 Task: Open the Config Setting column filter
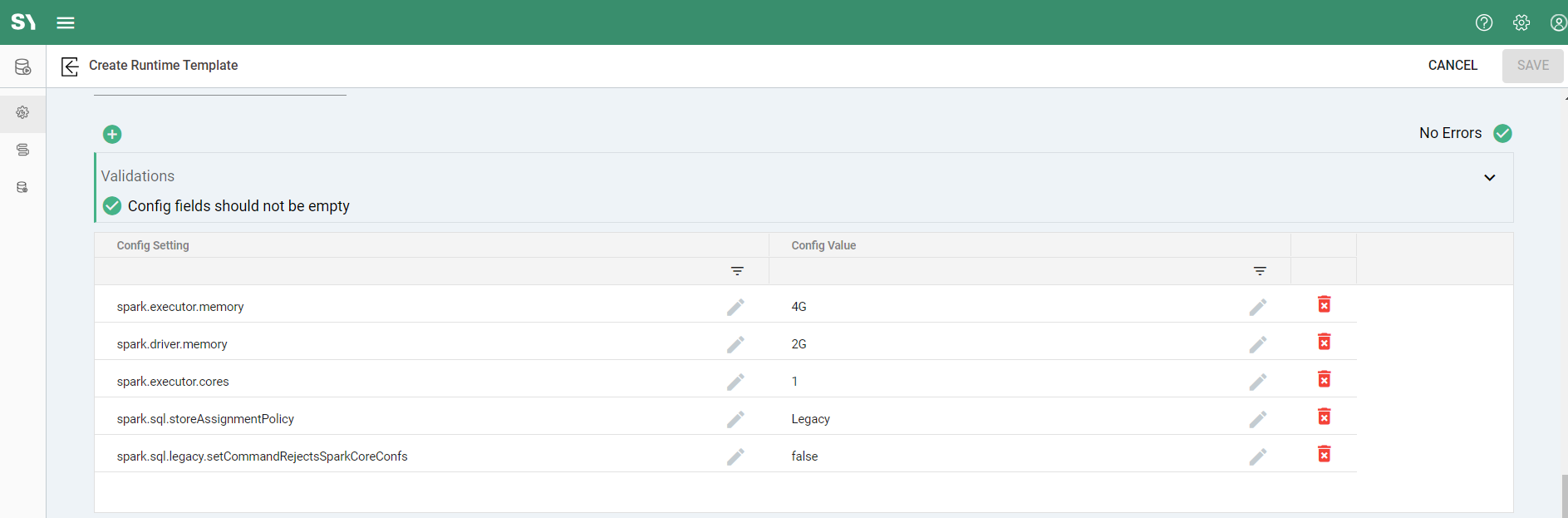point(737,271)
